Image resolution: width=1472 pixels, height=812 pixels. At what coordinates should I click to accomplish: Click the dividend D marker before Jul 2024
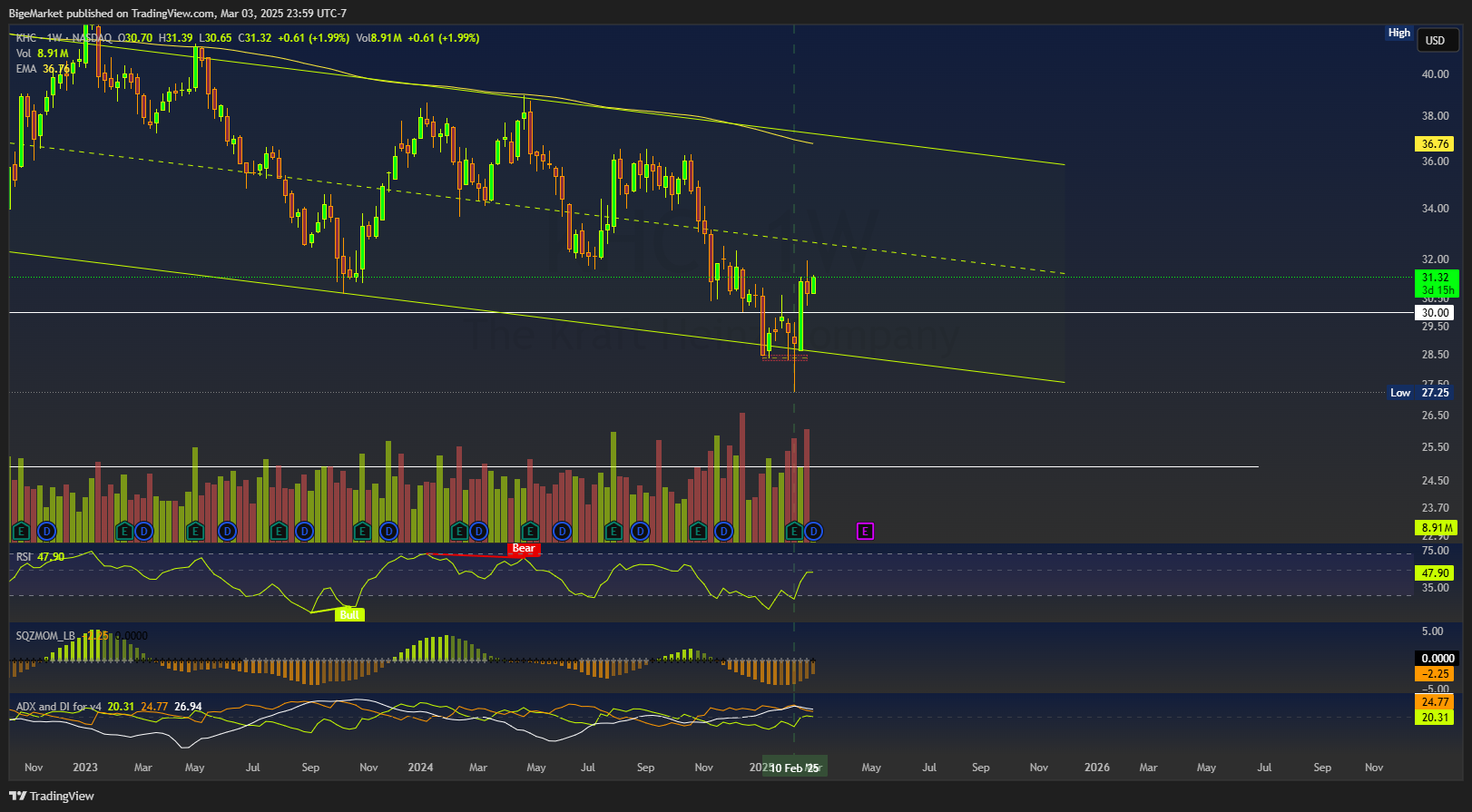tap(563, 532)
